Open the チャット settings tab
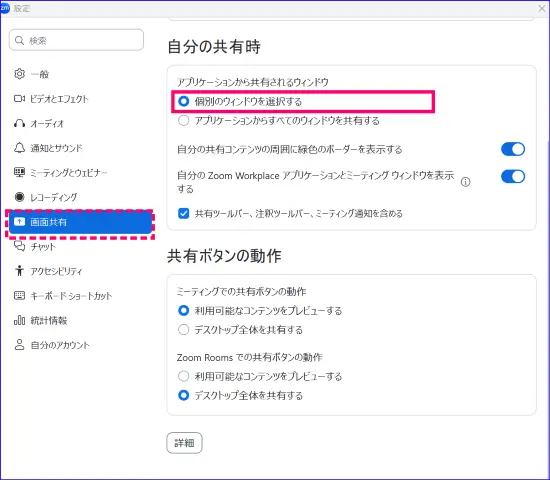 point(80,246)
